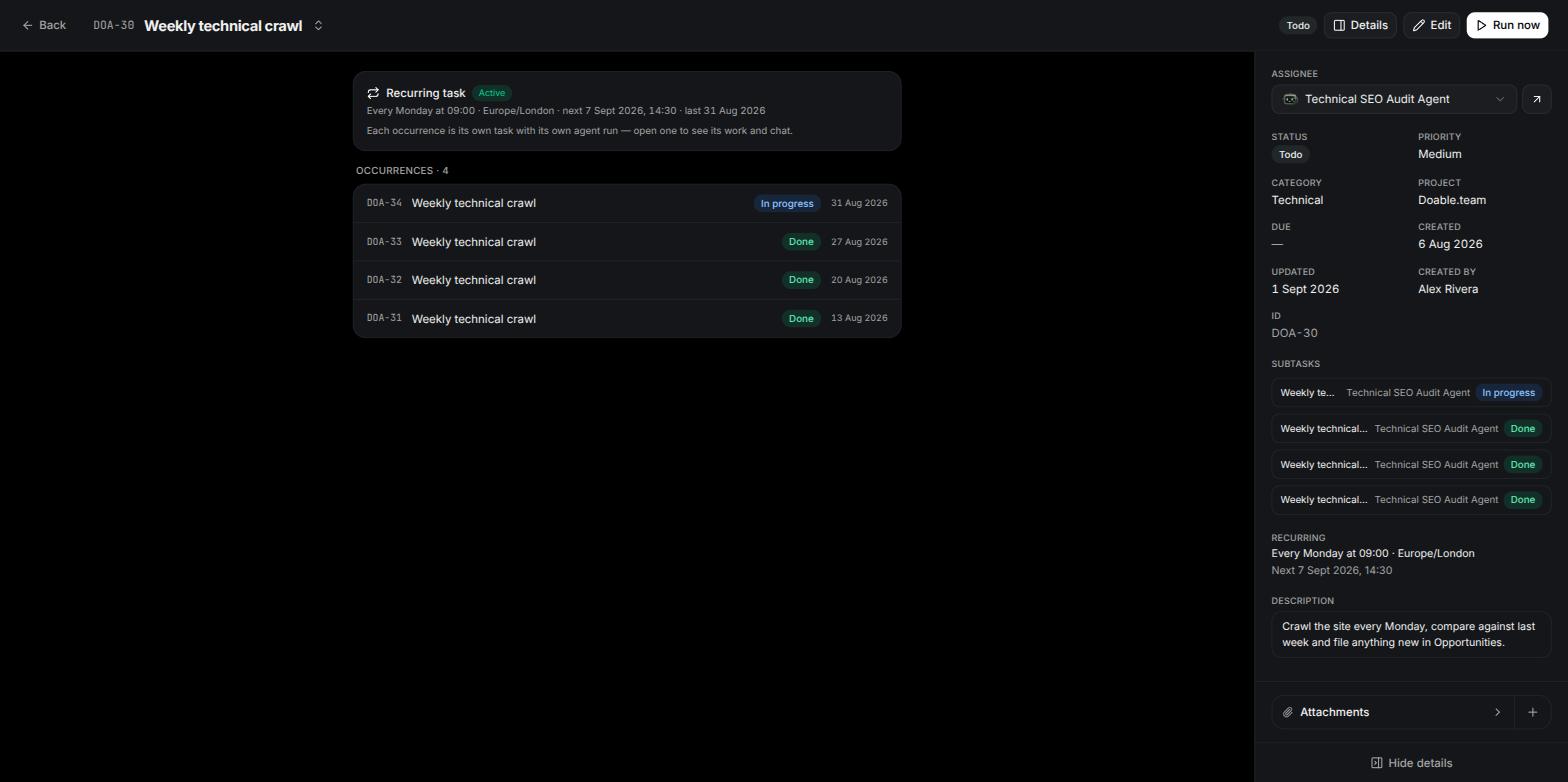The width and height of the screenshot is (1568, 782).
Task: Click the 27 Aug 2026 date on DOA-33
Action: tap(859, 242)
